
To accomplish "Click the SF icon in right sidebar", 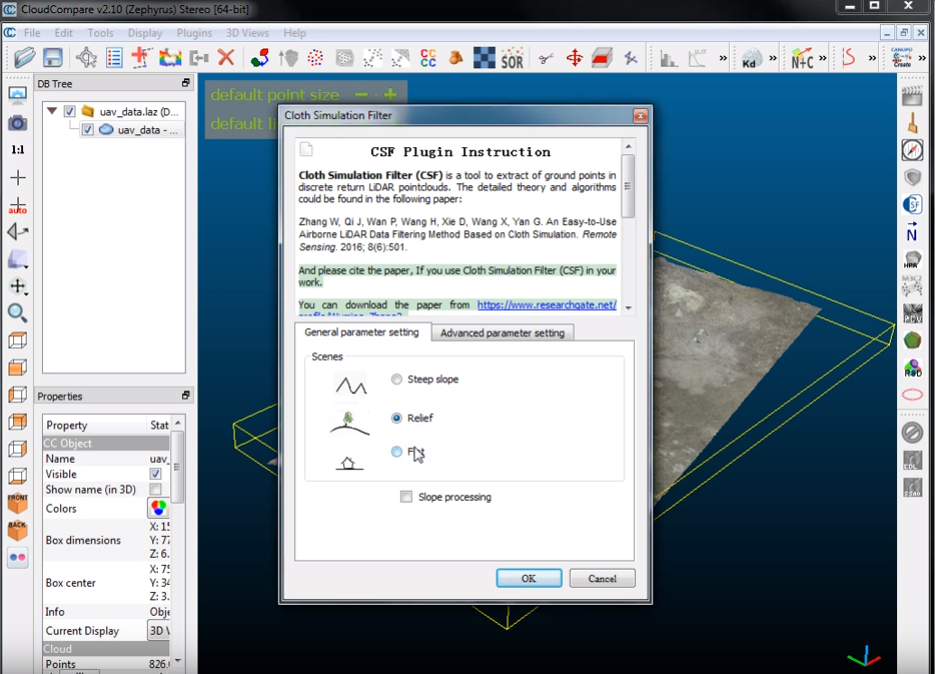I will 912,205.
